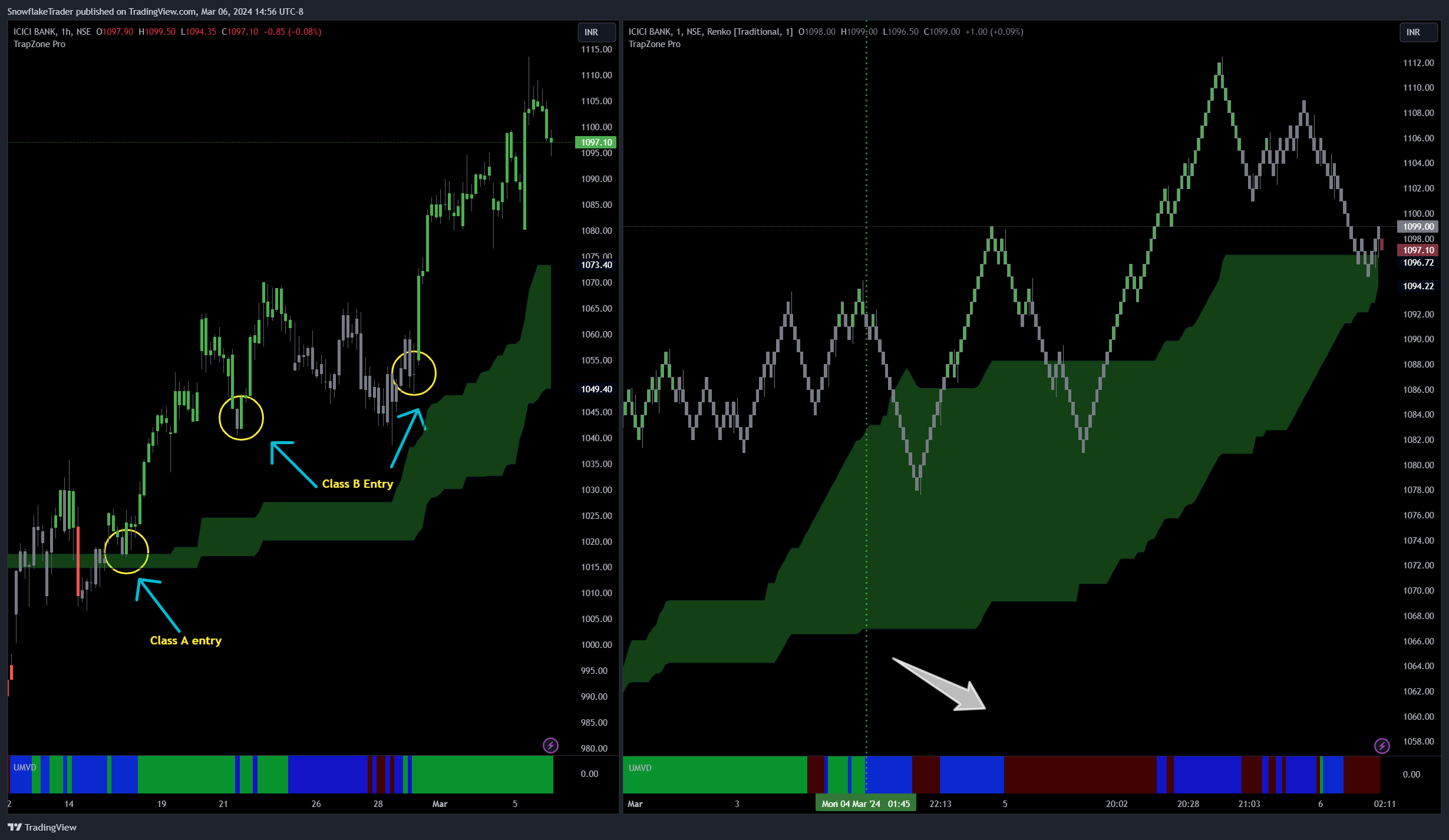The width and height of the screenshot is (1449, 840).
Task: Click the Mar date label on the left chart axis
Action: click(x=440, y=803)
